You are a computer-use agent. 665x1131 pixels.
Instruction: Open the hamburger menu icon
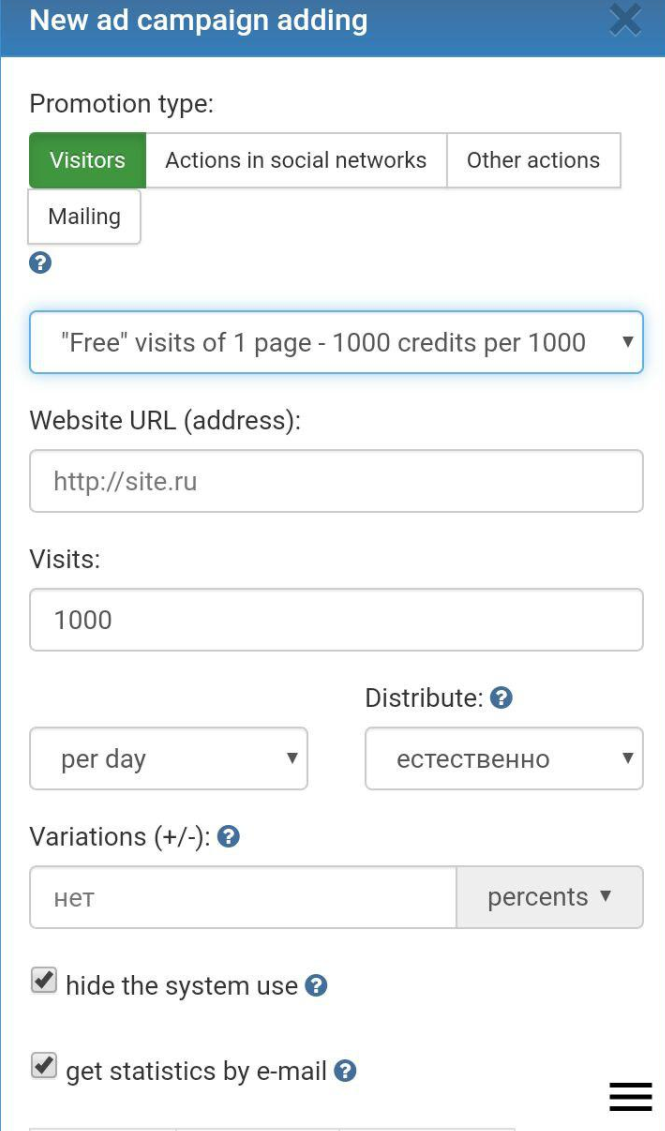pyautogui.click(x=630, y=1096)
